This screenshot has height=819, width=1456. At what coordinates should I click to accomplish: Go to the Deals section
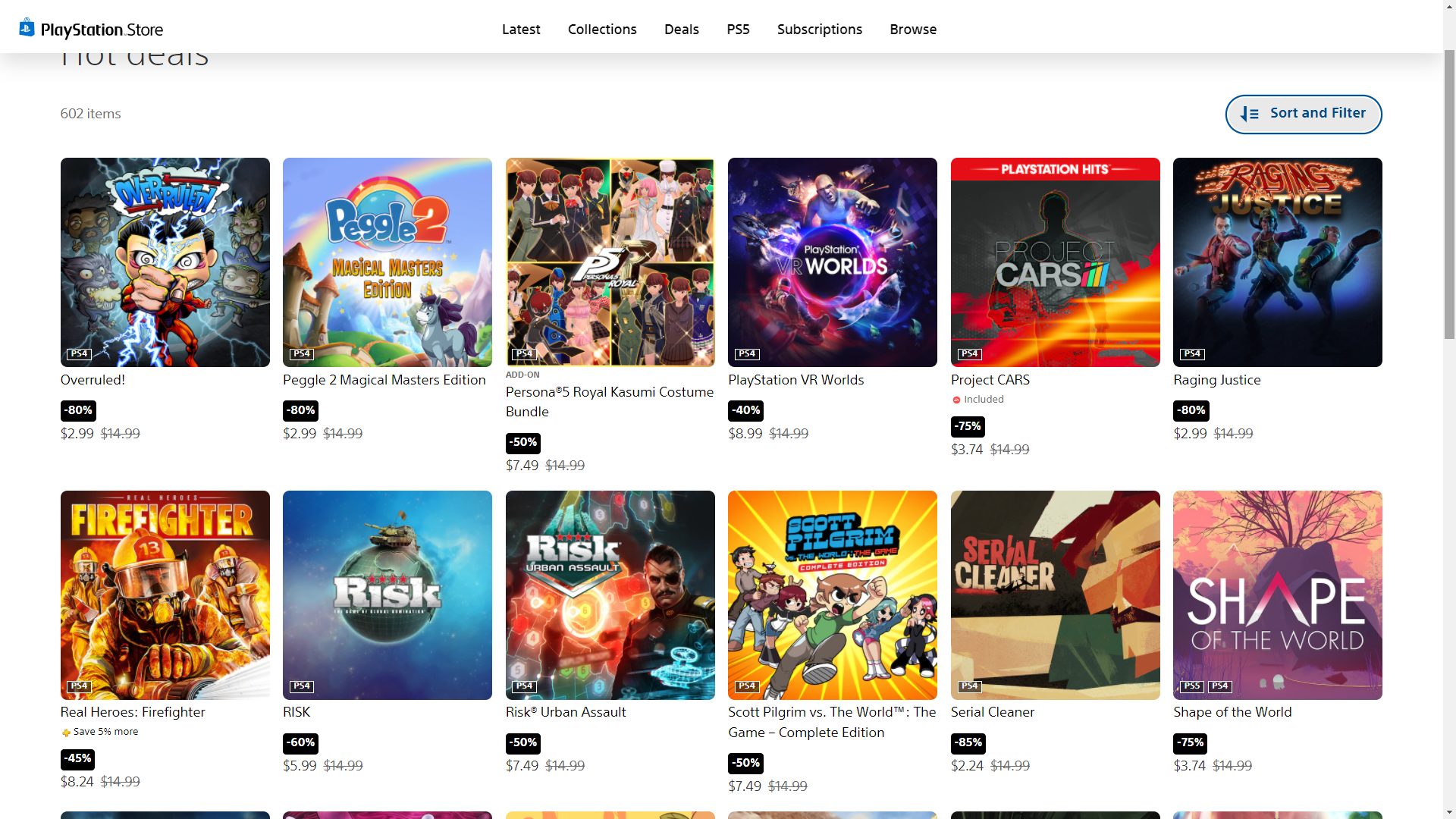pos(681,30)
